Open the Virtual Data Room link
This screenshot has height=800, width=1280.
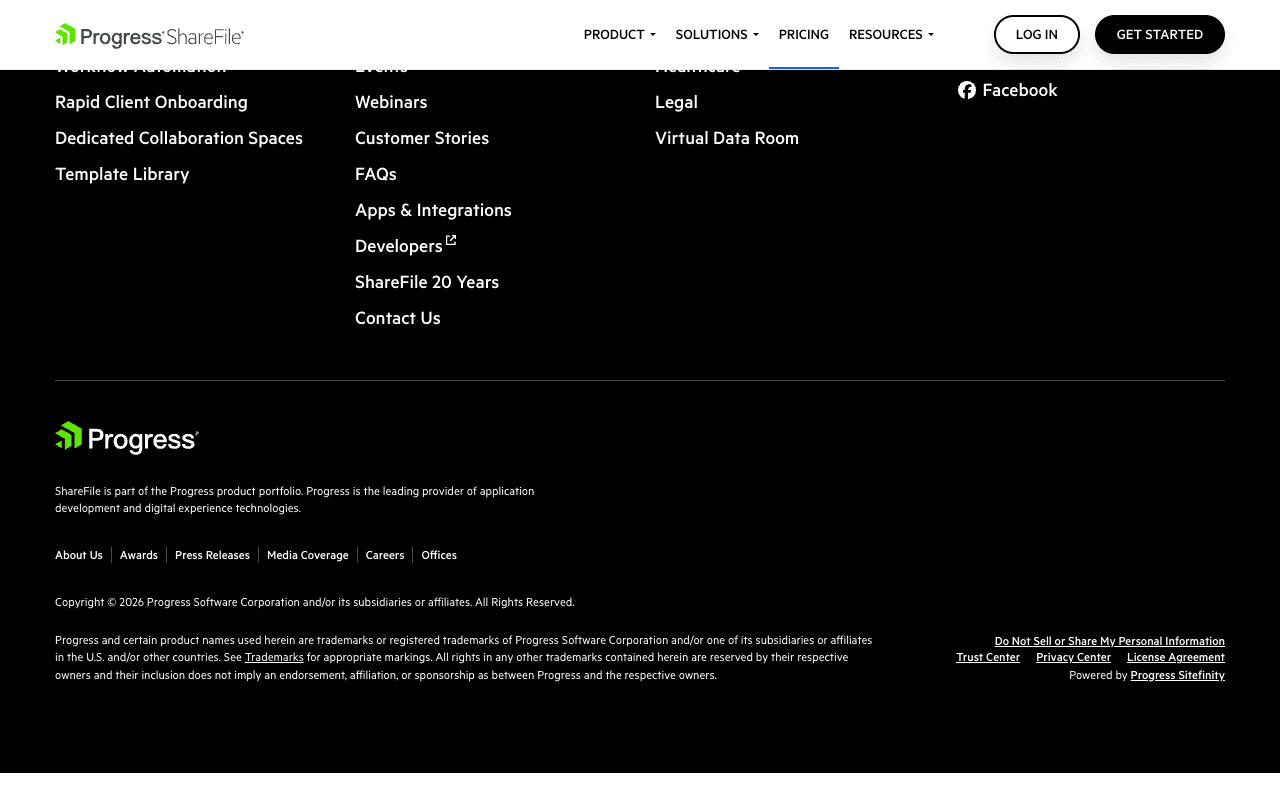pyautogui.click(x=727, y=138)
